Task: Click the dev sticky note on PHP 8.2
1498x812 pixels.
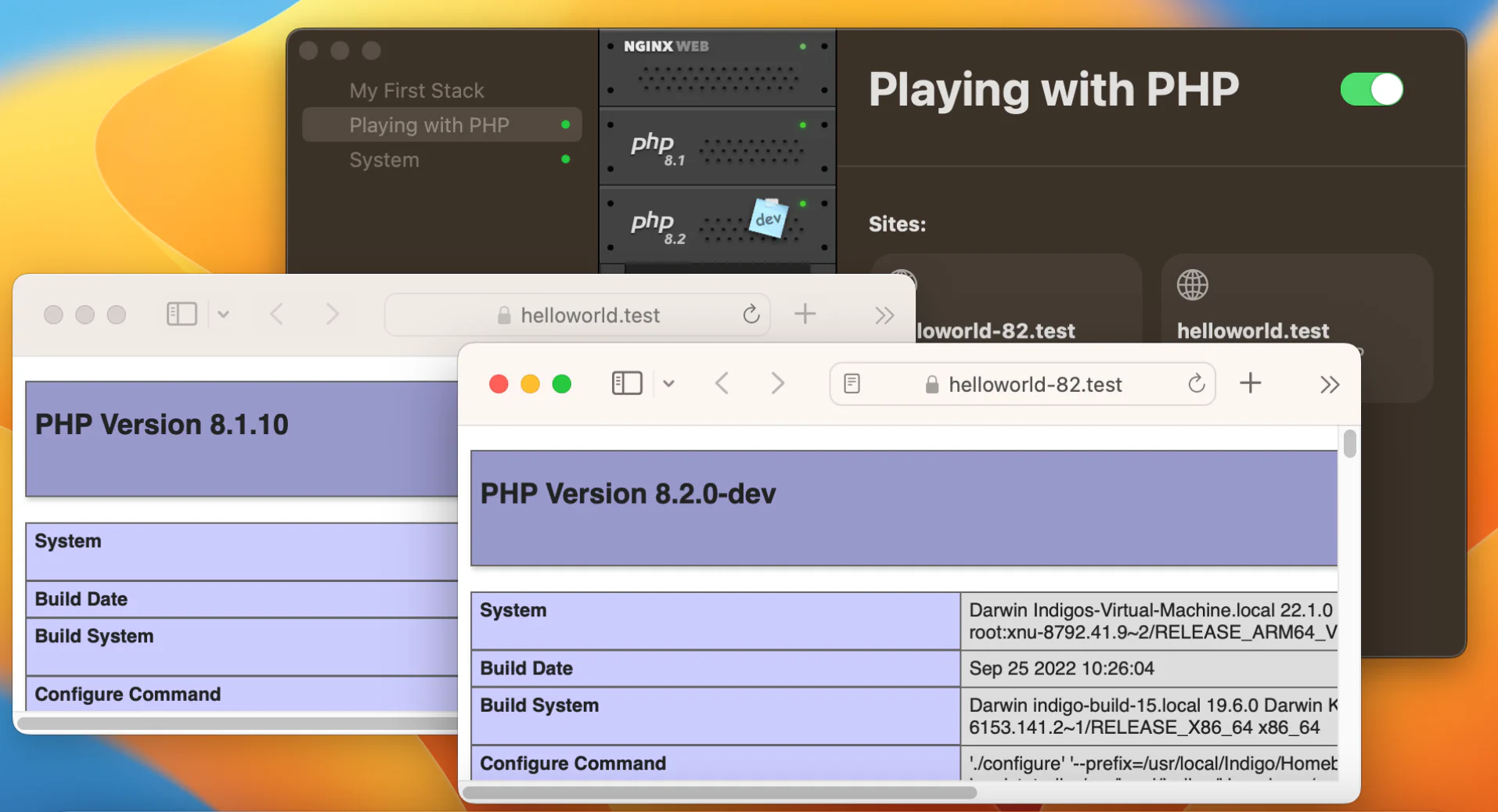Action: point(768,218)
